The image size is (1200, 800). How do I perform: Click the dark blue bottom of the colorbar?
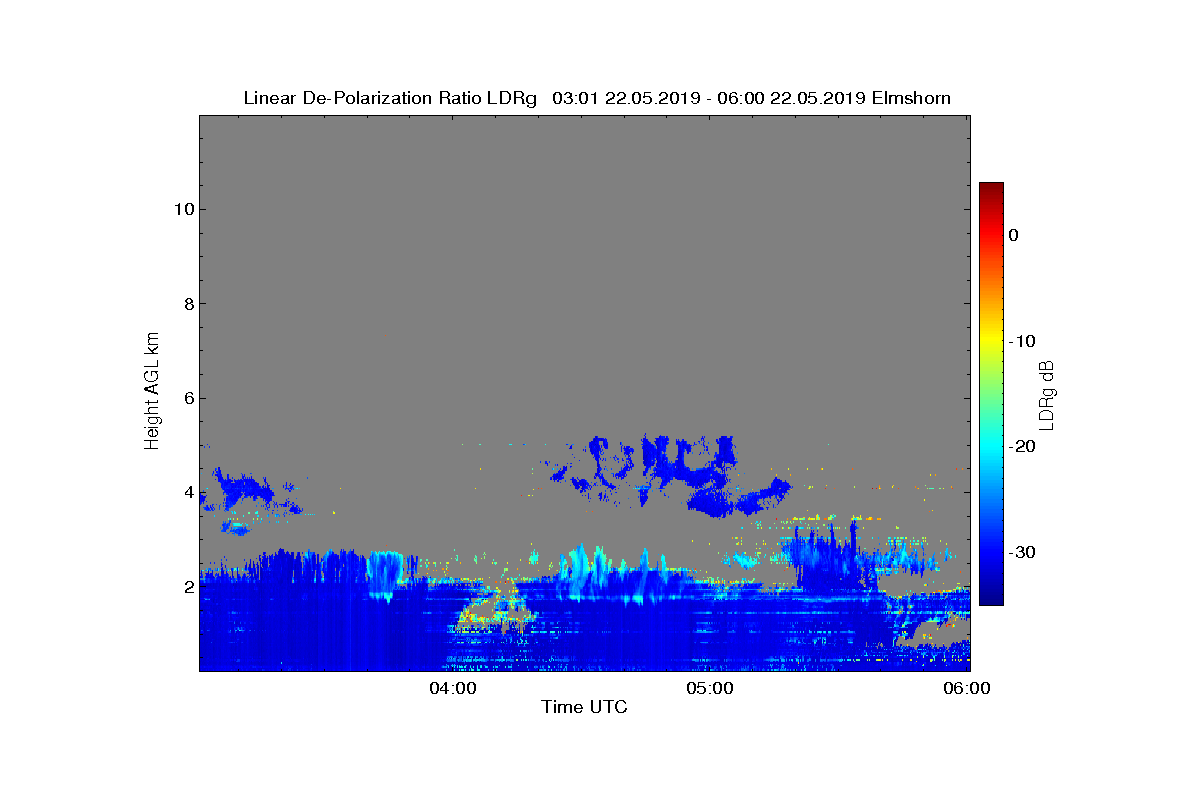click(x=991, y=599)
